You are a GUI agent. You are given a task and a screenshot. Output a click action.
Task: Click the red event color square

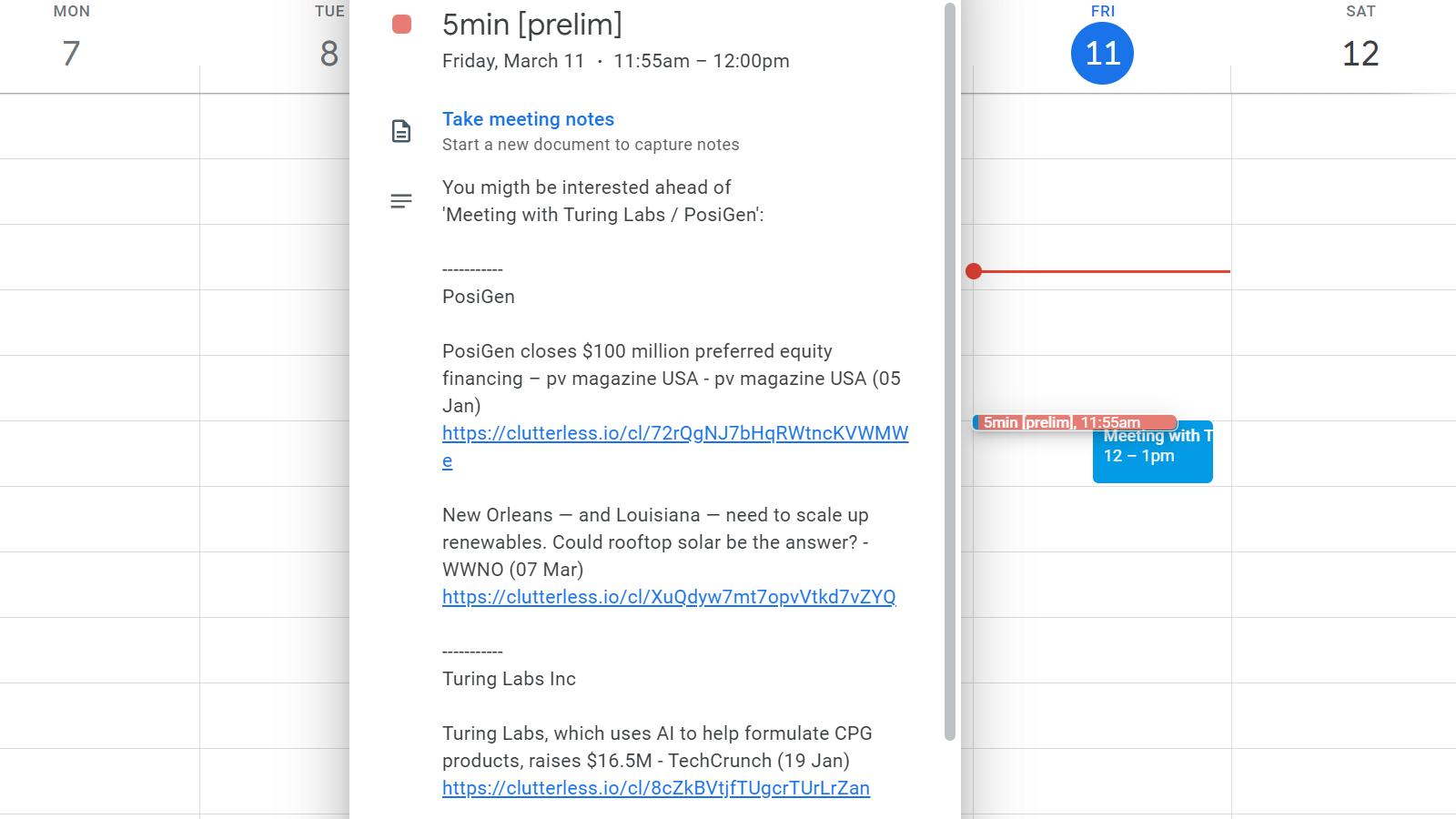click(401, 25)
